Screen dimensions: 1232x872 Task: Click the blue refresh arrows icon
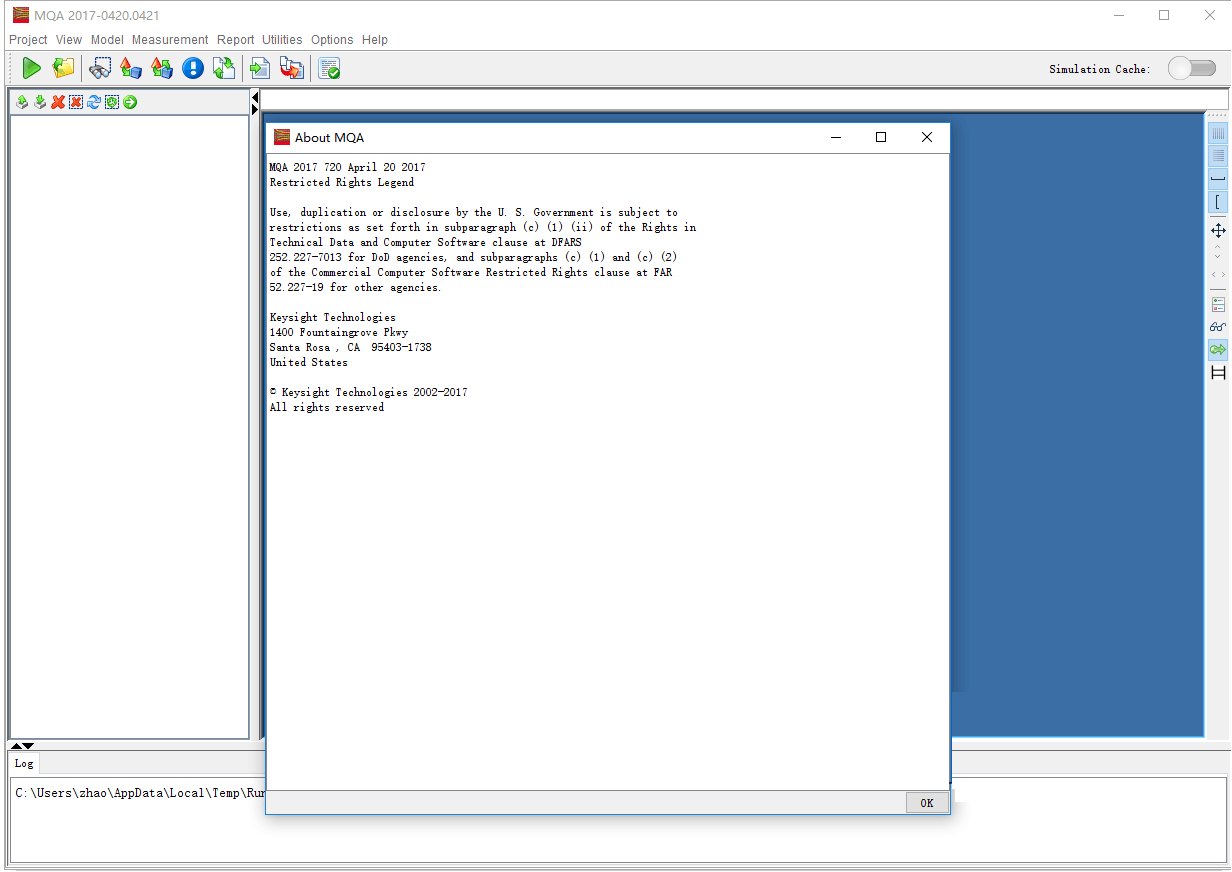(x=94, y=102)
